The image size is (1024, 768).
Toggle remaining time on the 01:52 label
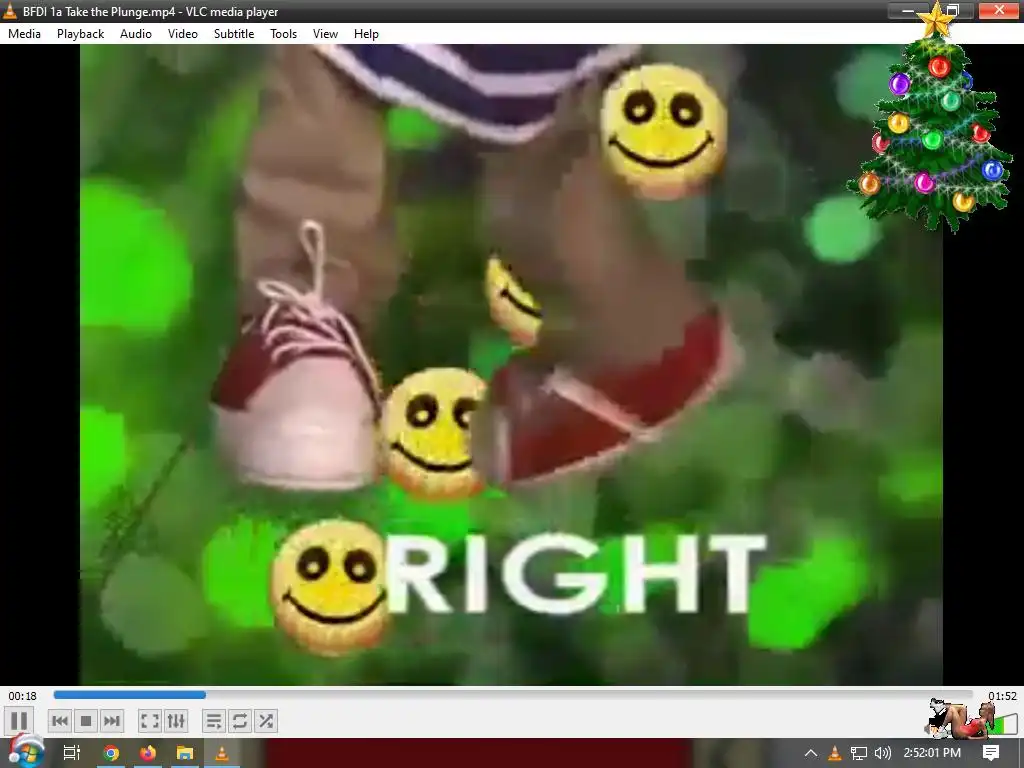[x=1002, y=696]
